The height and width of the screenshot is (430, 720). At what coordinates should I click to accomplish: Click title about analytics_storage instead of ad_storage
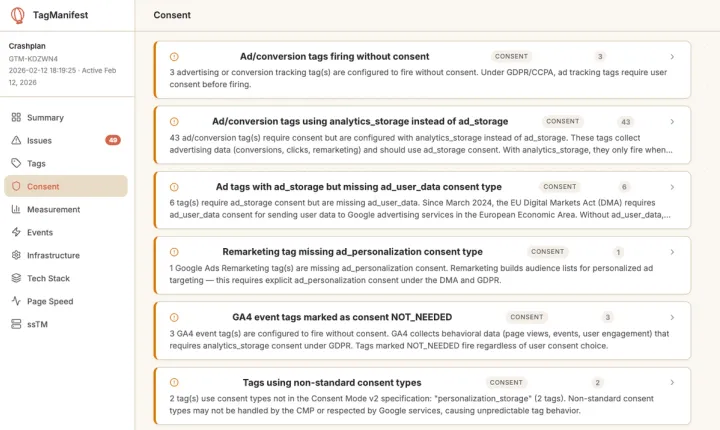pos(360,122)
